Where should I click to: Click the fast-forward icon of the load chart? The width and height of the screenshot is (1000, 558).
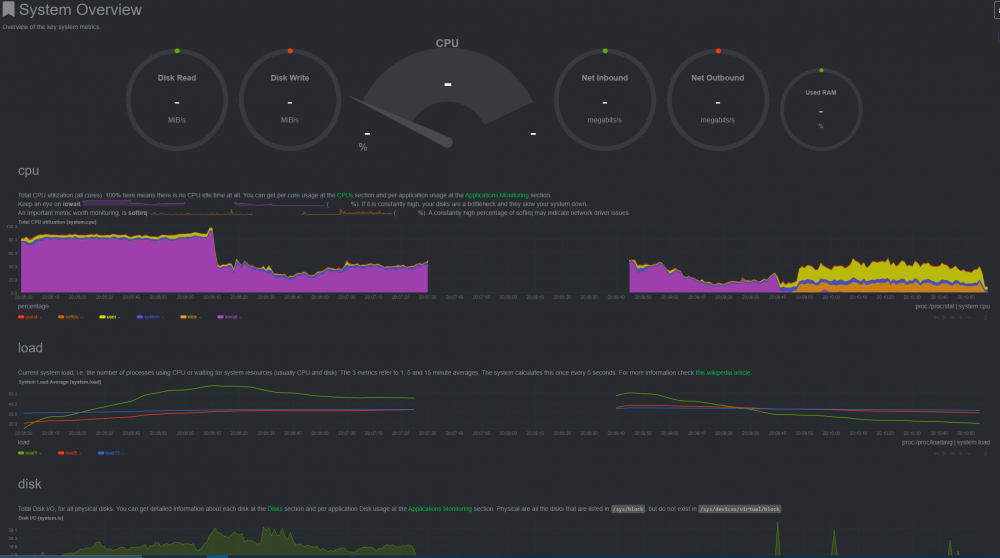(x=952, y=453)
